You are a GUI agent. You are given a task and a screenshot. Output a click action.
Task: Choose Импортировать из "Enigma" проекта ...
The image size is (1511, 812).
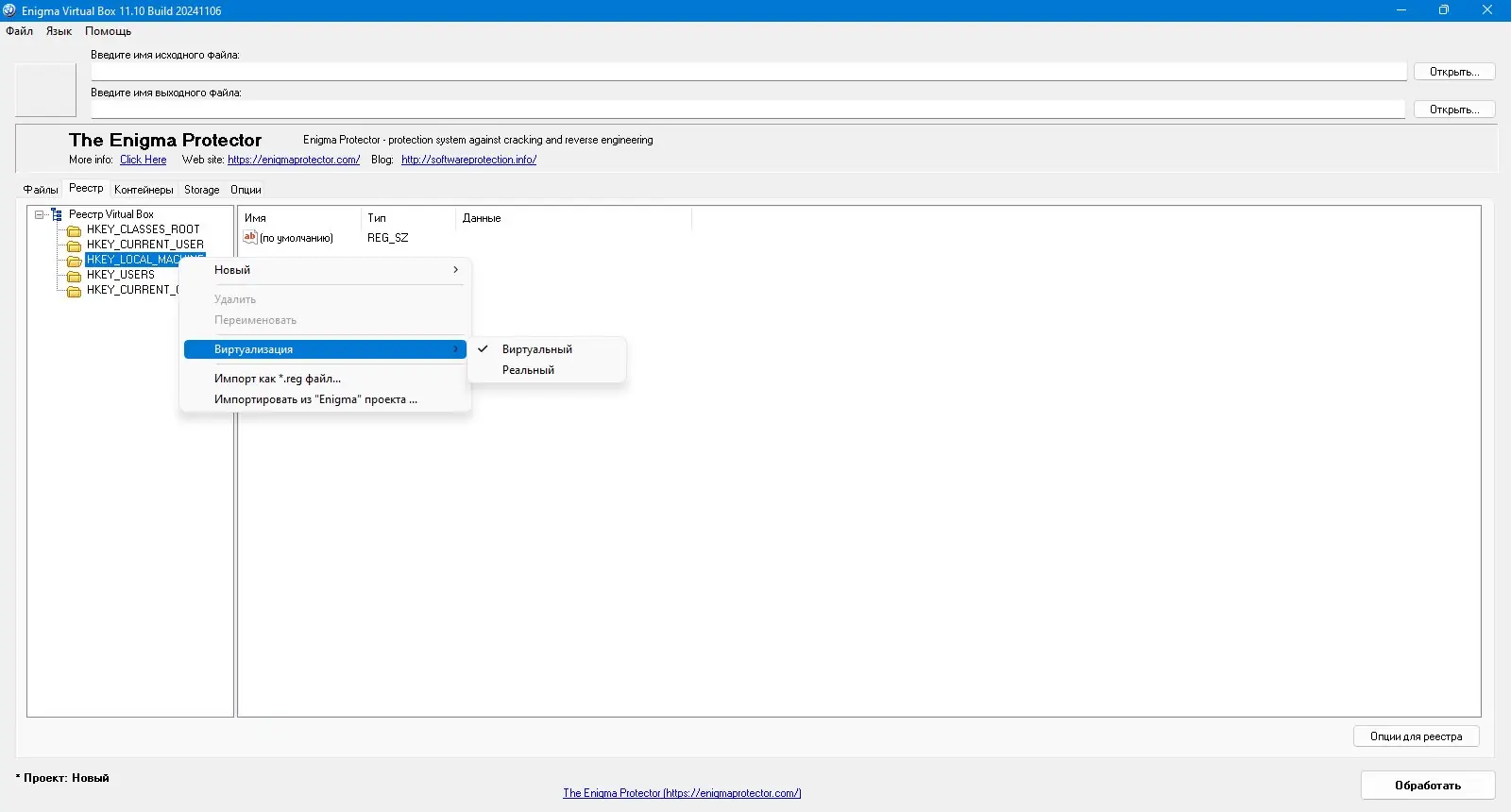(x=325, y=399)
